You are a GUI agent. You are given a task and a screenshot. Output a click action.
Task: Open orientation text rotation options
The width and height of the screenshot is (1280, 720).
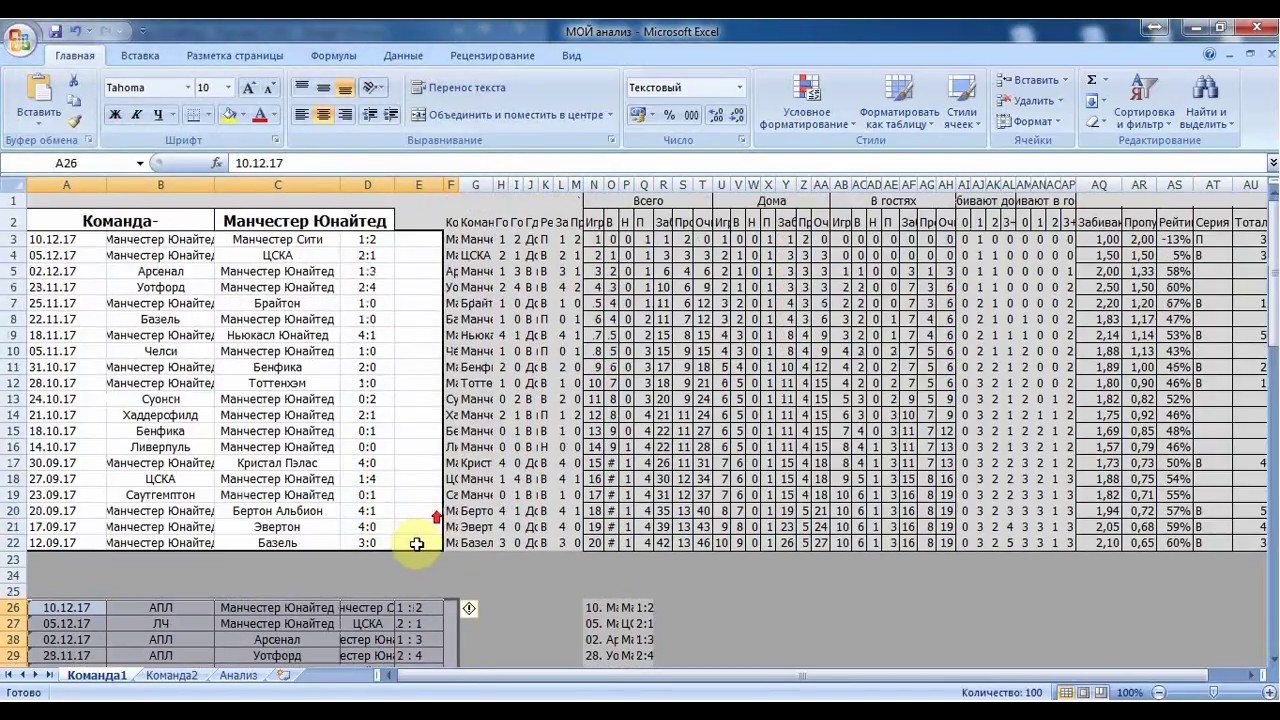[x=374, y=88]
